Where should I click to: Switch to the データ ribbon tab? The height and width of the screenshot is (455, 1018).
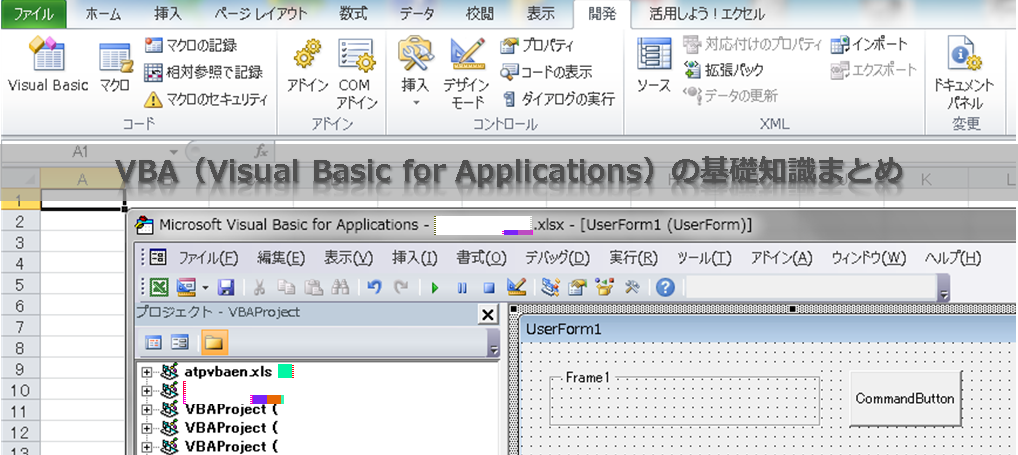[x=417, y=14]
